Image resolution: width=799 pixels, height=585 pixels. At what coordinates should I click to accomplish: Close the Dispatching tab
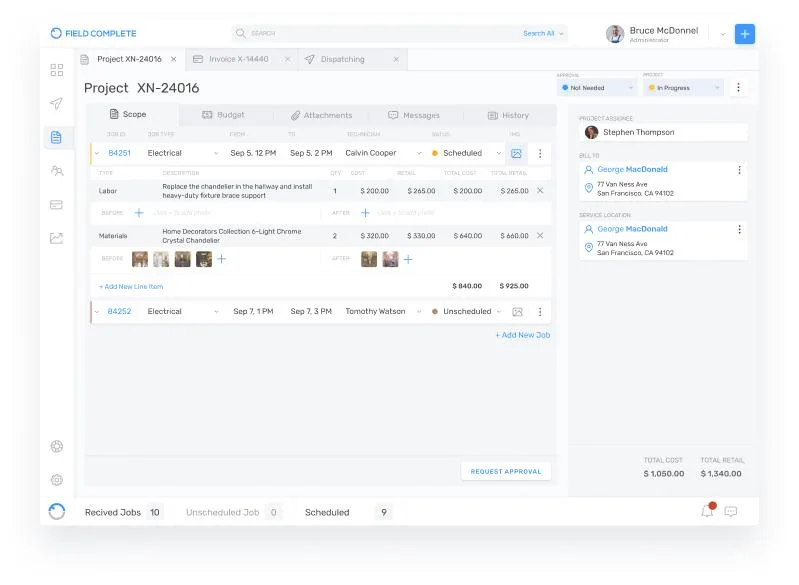pos(396,60)
